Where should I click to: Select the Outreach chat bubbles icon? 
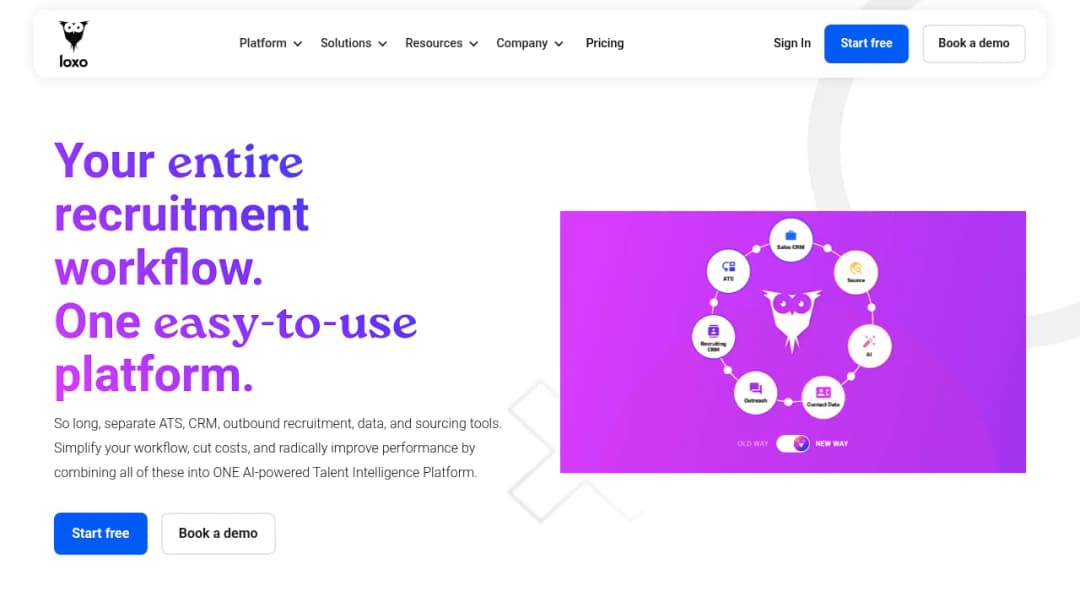coord(756,392)
